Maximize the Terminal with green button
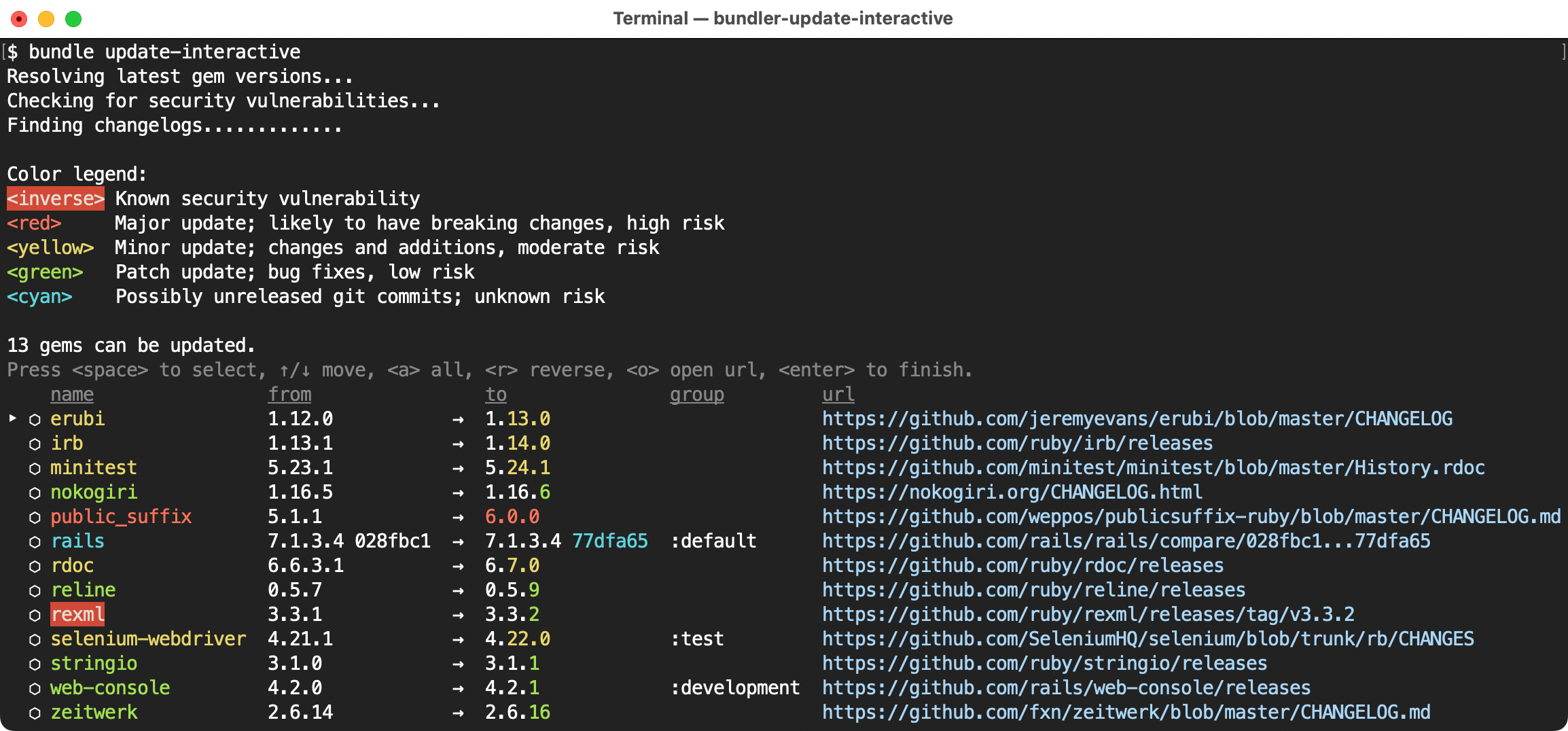This screenshot has height=731, width=1568. point(73,19)
